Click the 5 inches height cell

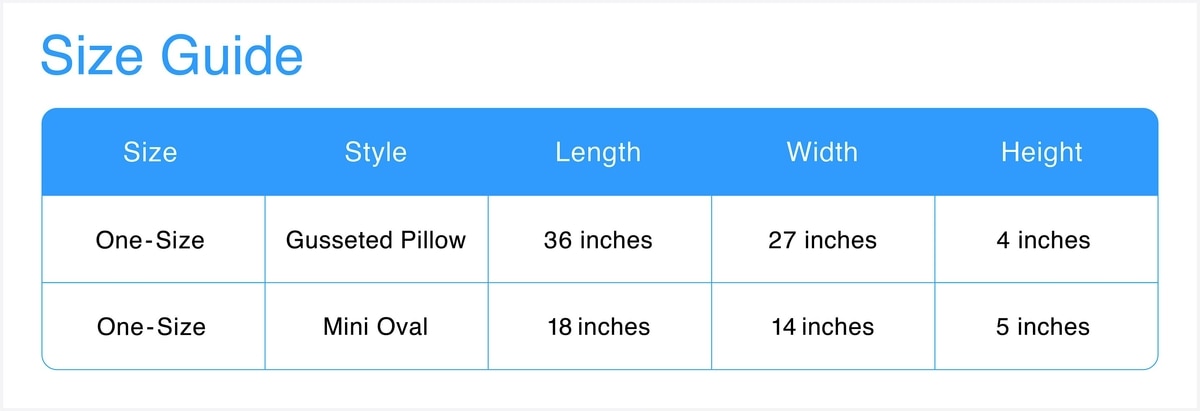click(1043, 327)
